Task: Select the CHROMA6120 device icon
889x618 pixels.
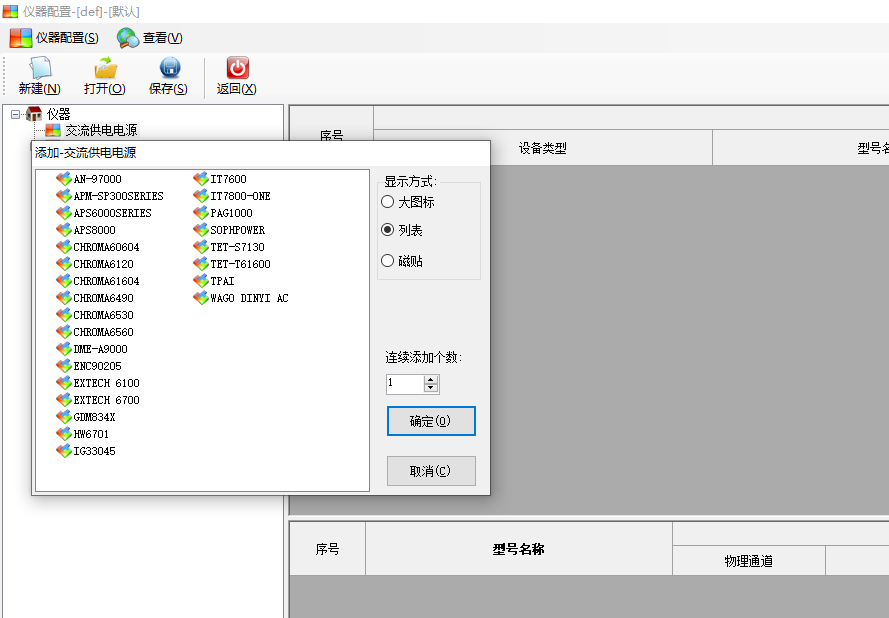Action: point(64,264)
